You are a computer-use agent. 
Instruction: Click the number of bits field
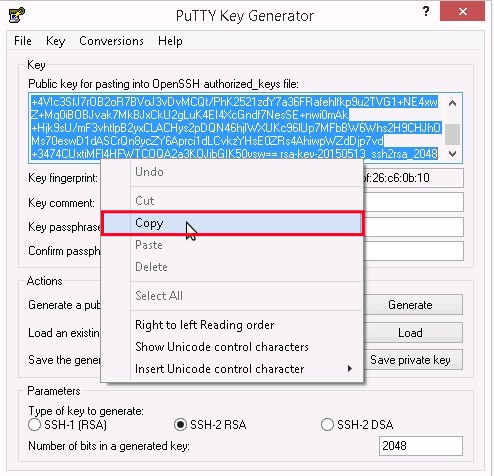421,446
